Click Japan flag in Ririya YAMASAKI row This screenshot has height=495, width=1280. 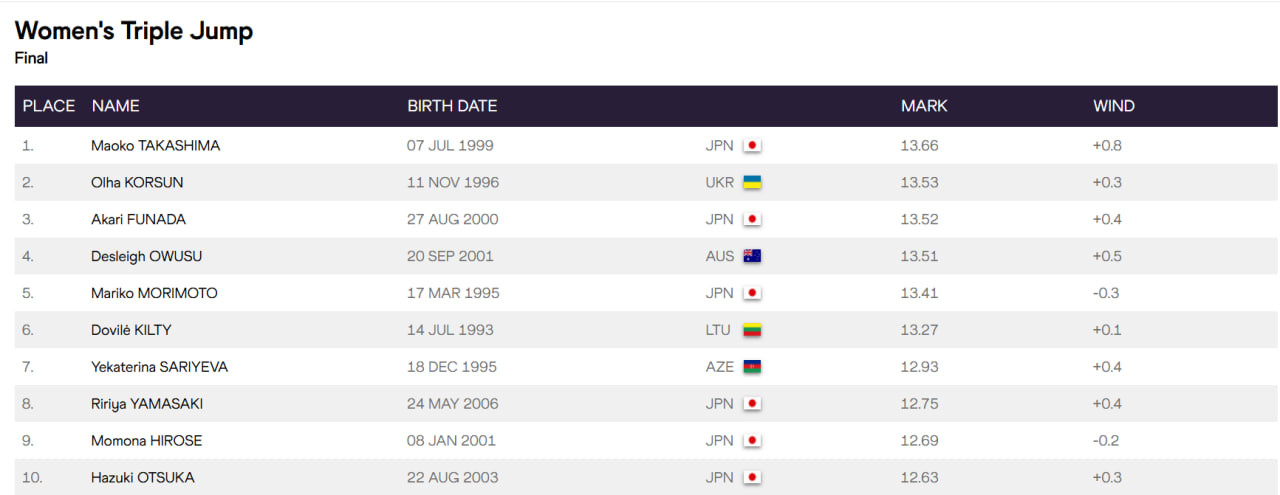[x=752, y=404]
